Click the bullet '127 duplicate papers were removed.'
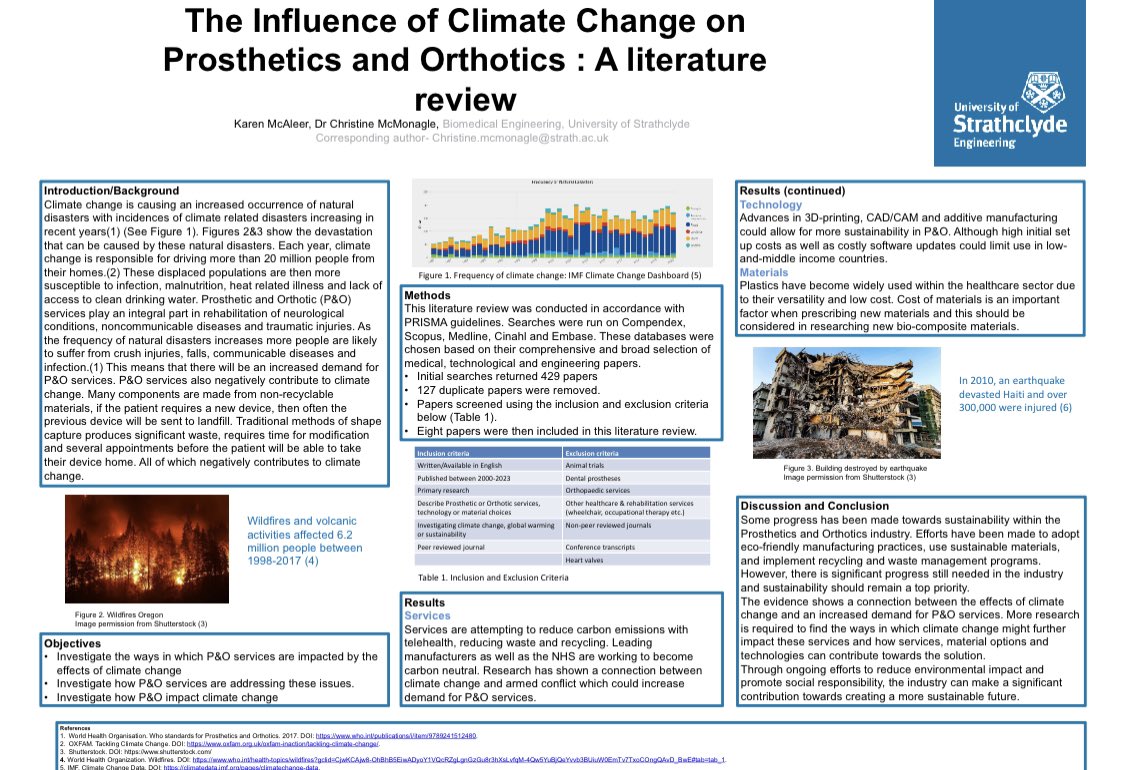Image resolution: width=1125 pixels, height=770 pixels. (508, 390)
